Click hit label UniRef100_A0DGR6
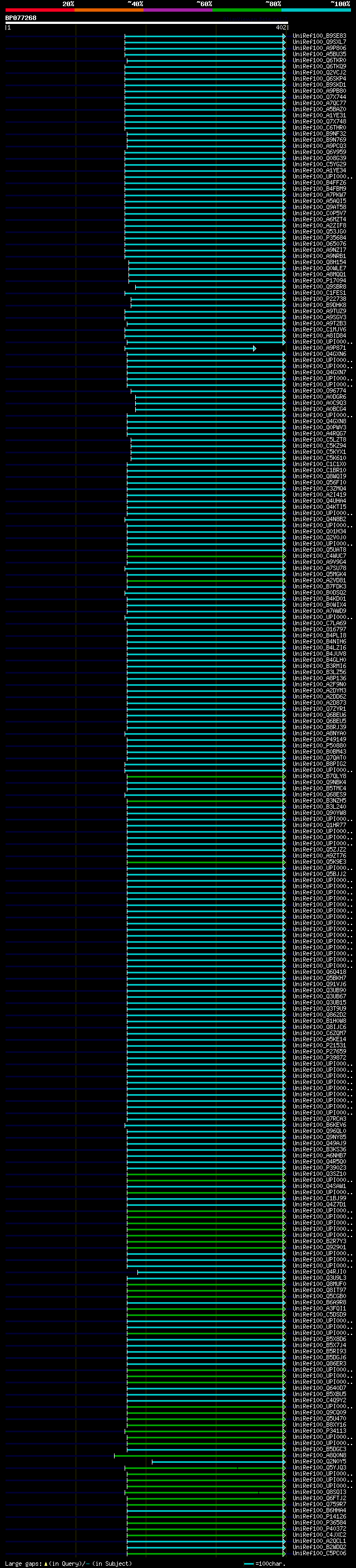Viewport: 356px width, 1568px height. (319, 397)
